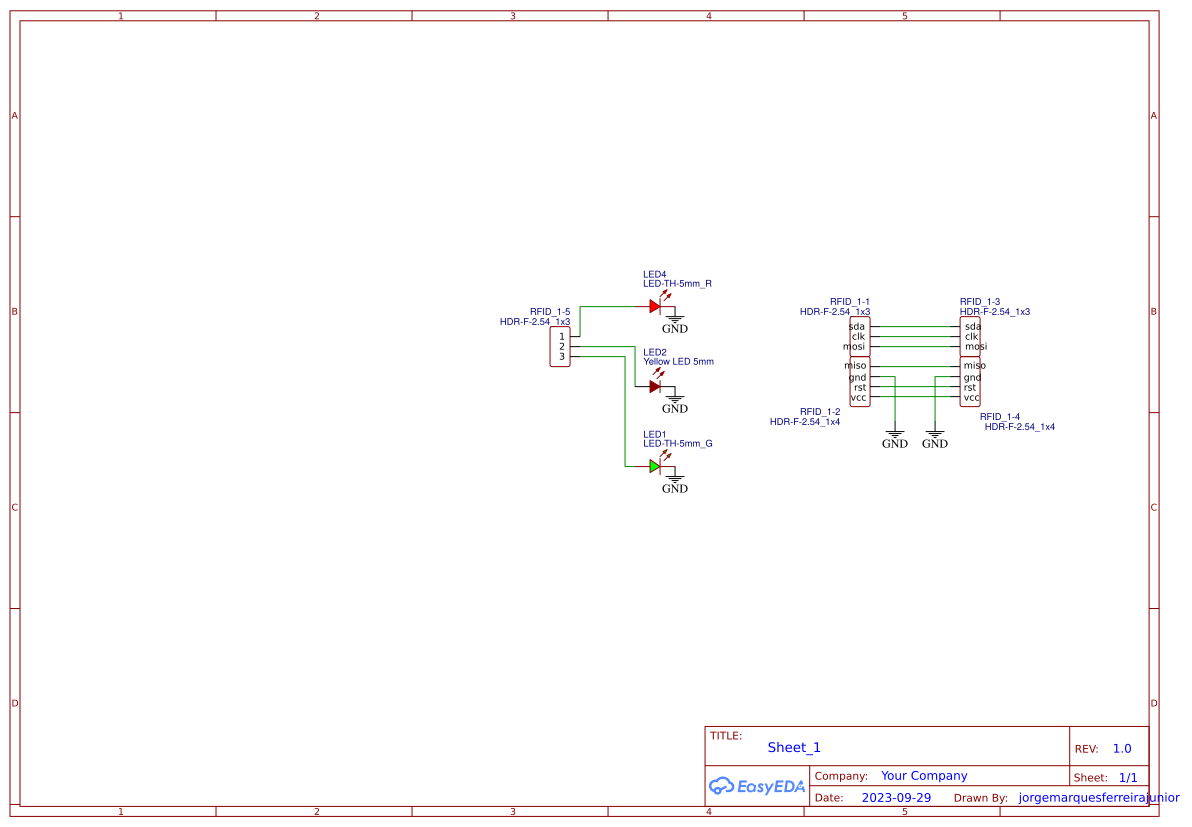Click the GND symbol below LED1

point(675,482)
